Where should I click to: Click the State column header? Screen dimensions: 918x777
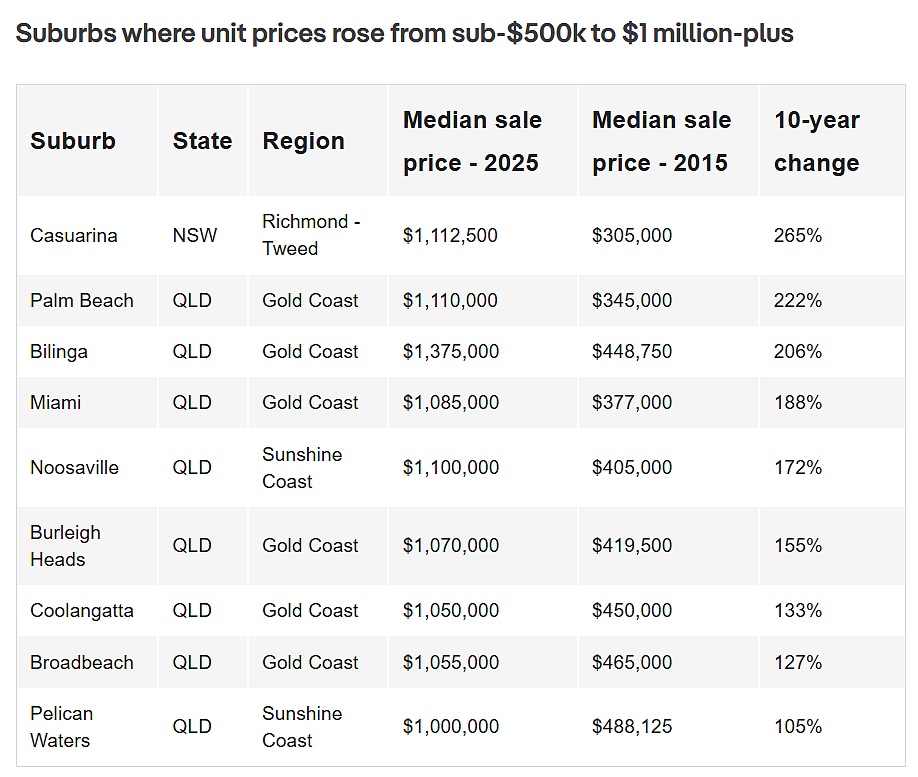click(x=202, y=141)
